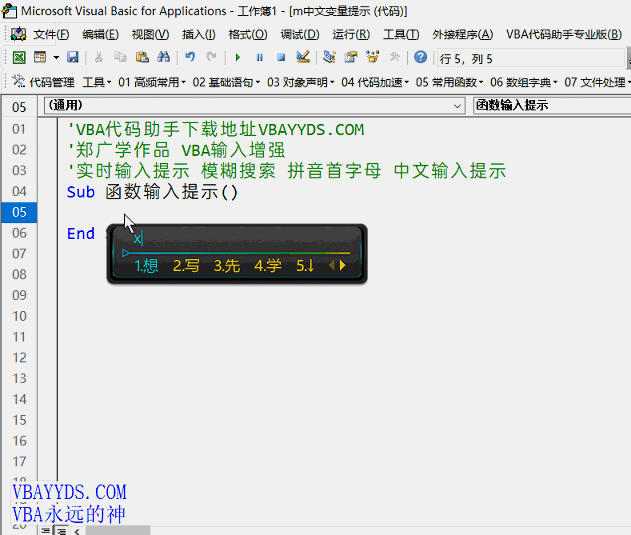631x535 pixels.
Task: Click line number 10 in the gutter
Action: (x=19, y=316)
